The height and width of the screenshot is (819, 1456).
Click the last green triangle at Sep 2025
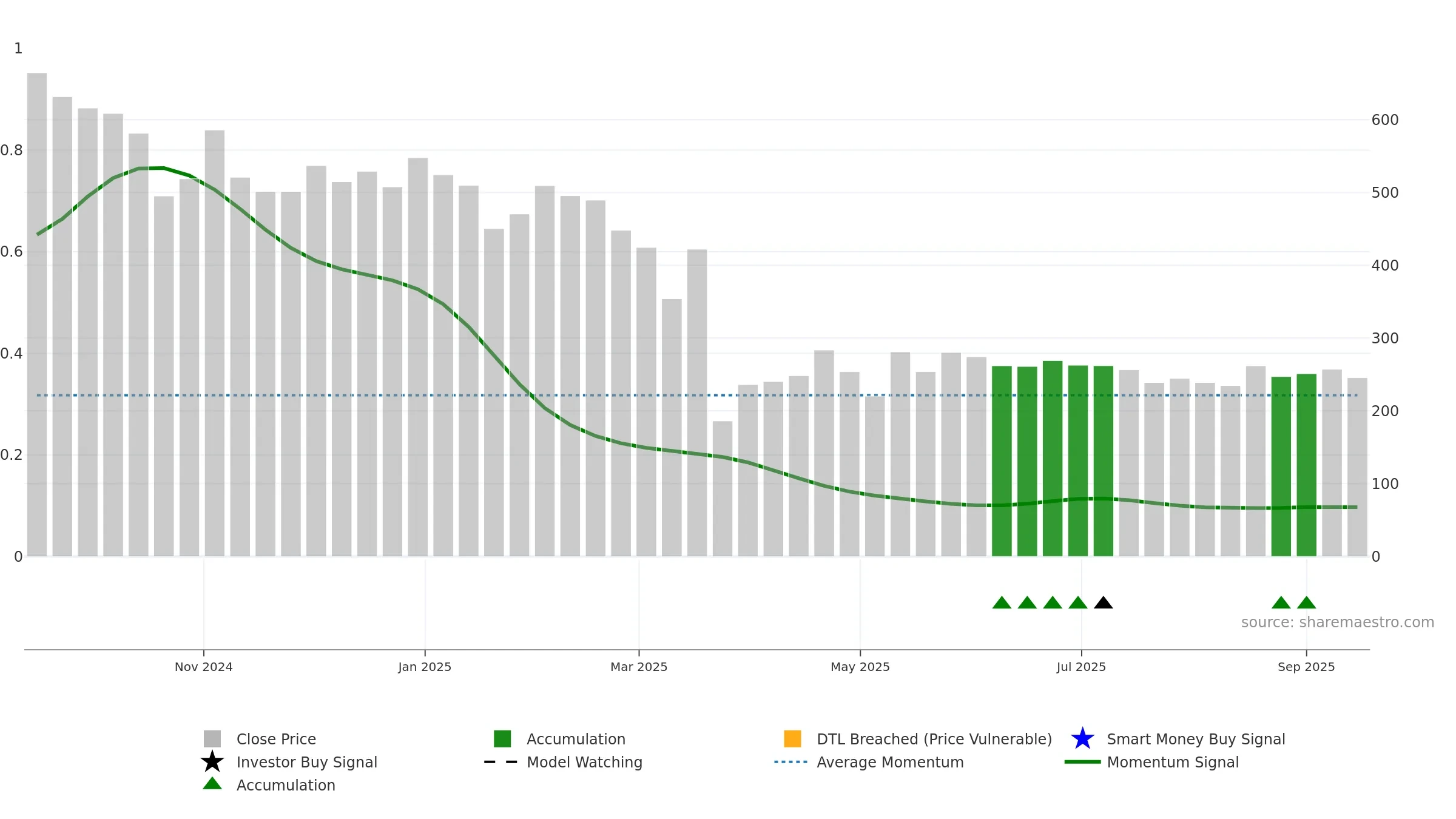[1306, 602]
